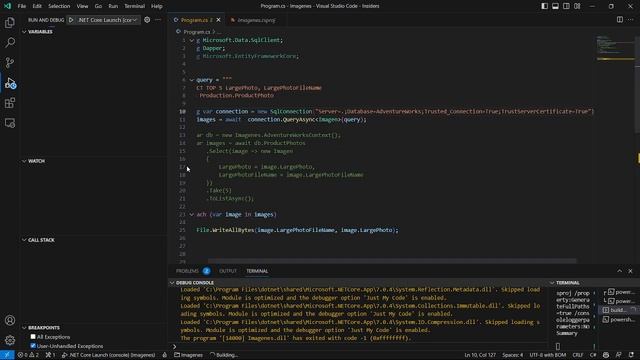Open the Manage gear in activity bar

pyautogui.click(x=10, y=340)
